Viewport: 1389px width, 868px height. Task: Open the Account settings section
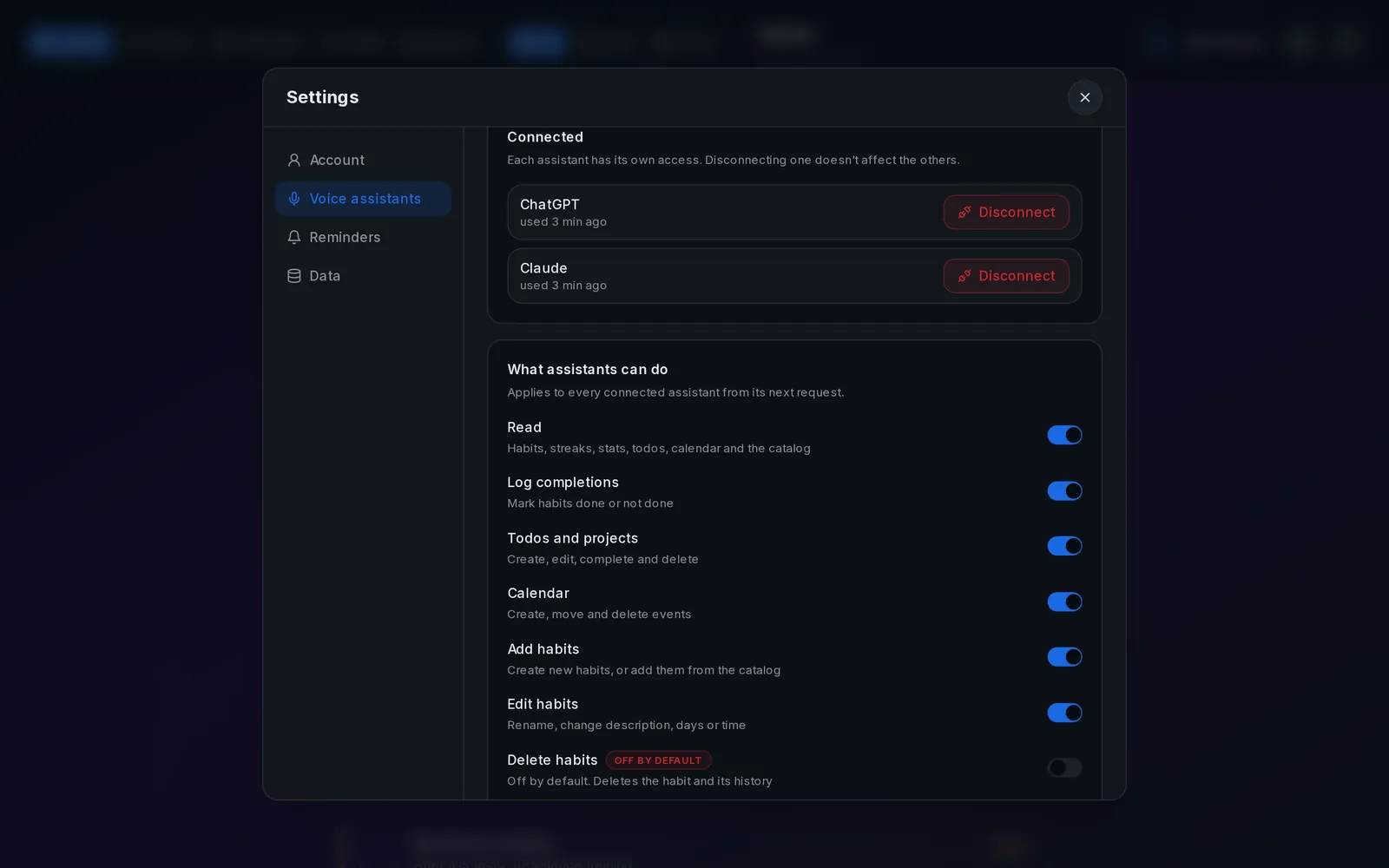click(x=363, y=160)
